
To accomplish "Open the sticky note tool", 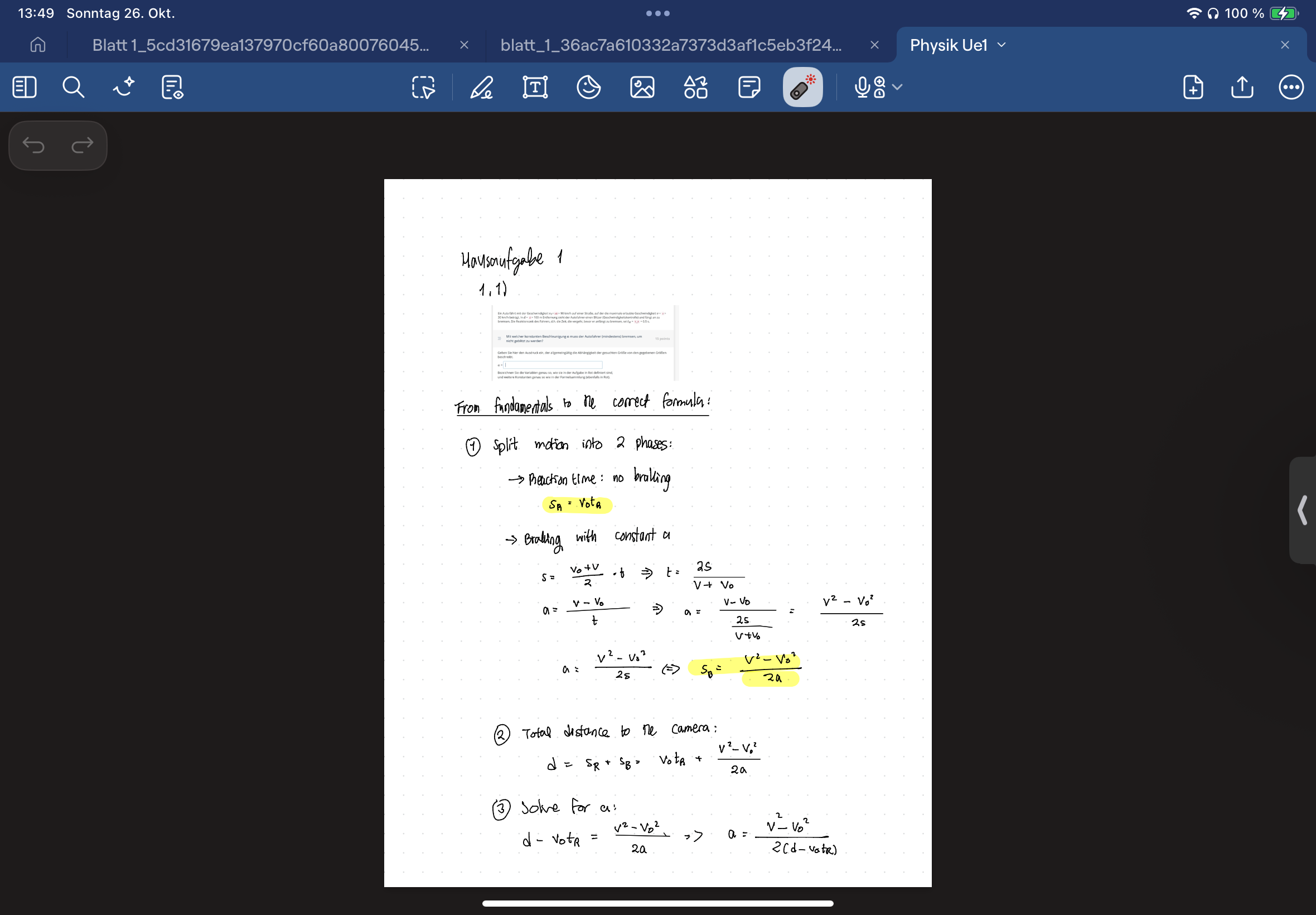I will point(749,88).
